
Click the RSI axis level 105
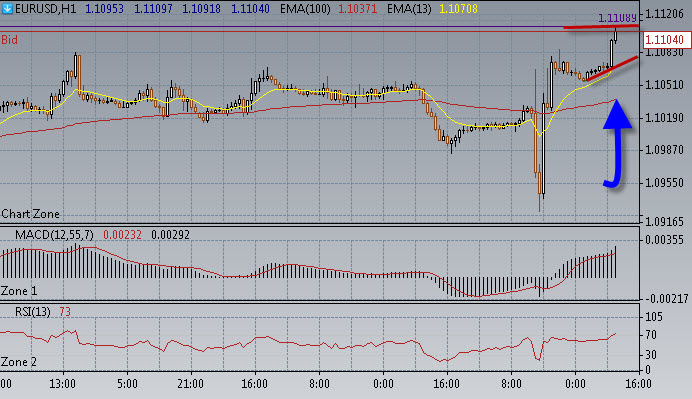[654, 317]
